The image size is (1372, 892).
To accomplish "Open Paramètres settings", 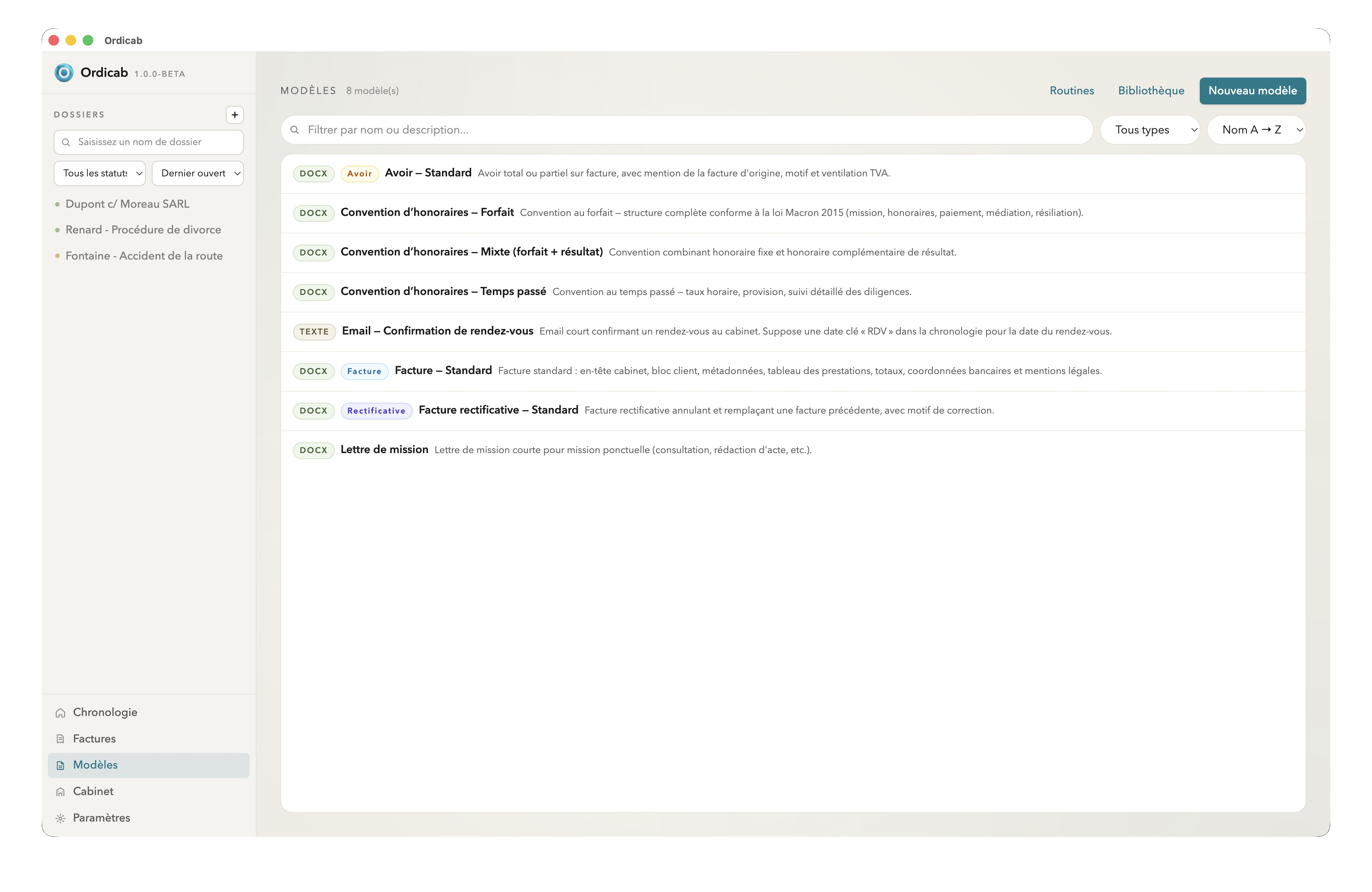I will tap(149, 818).
